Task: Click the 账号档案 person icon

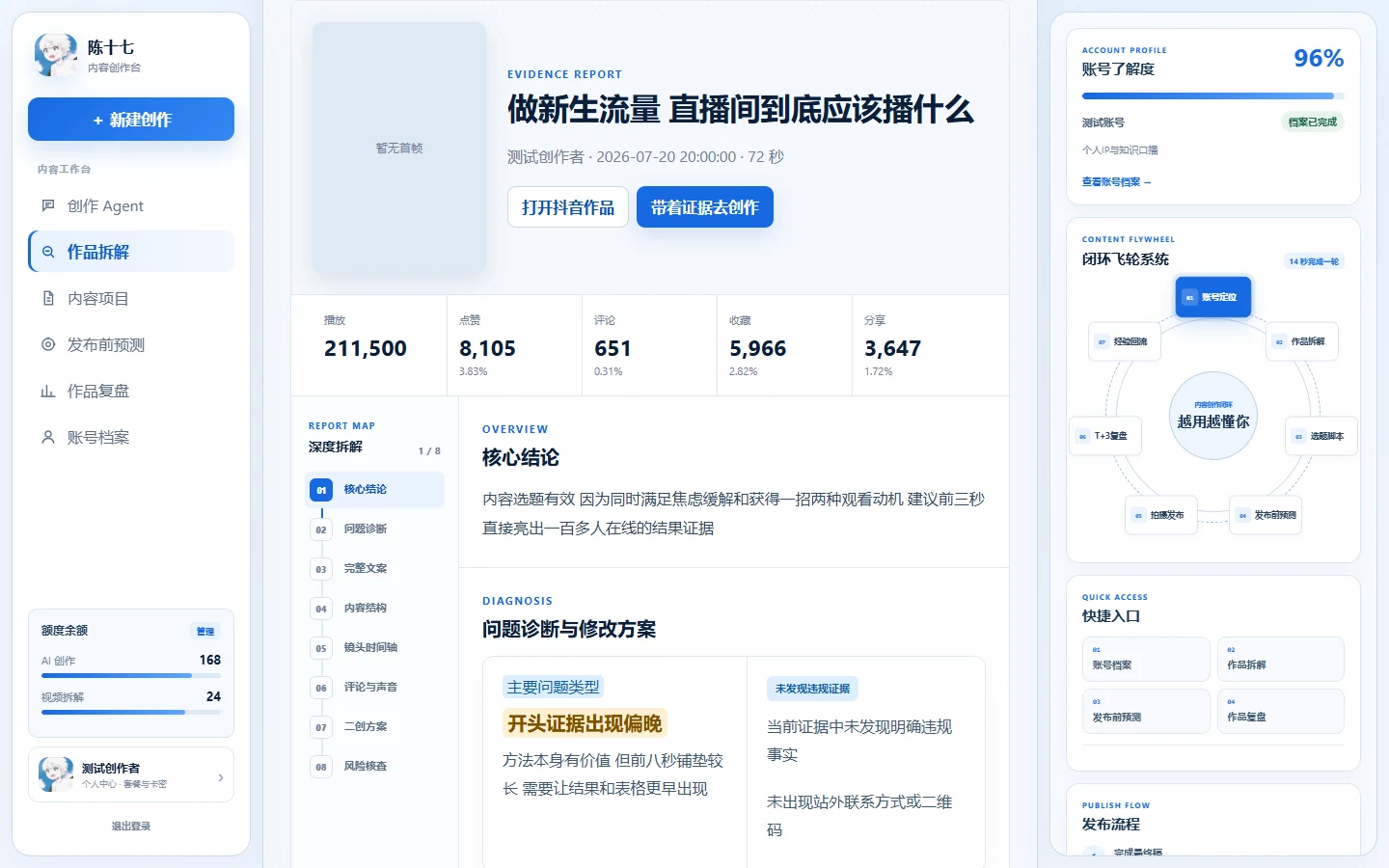Action: (48, 437)
